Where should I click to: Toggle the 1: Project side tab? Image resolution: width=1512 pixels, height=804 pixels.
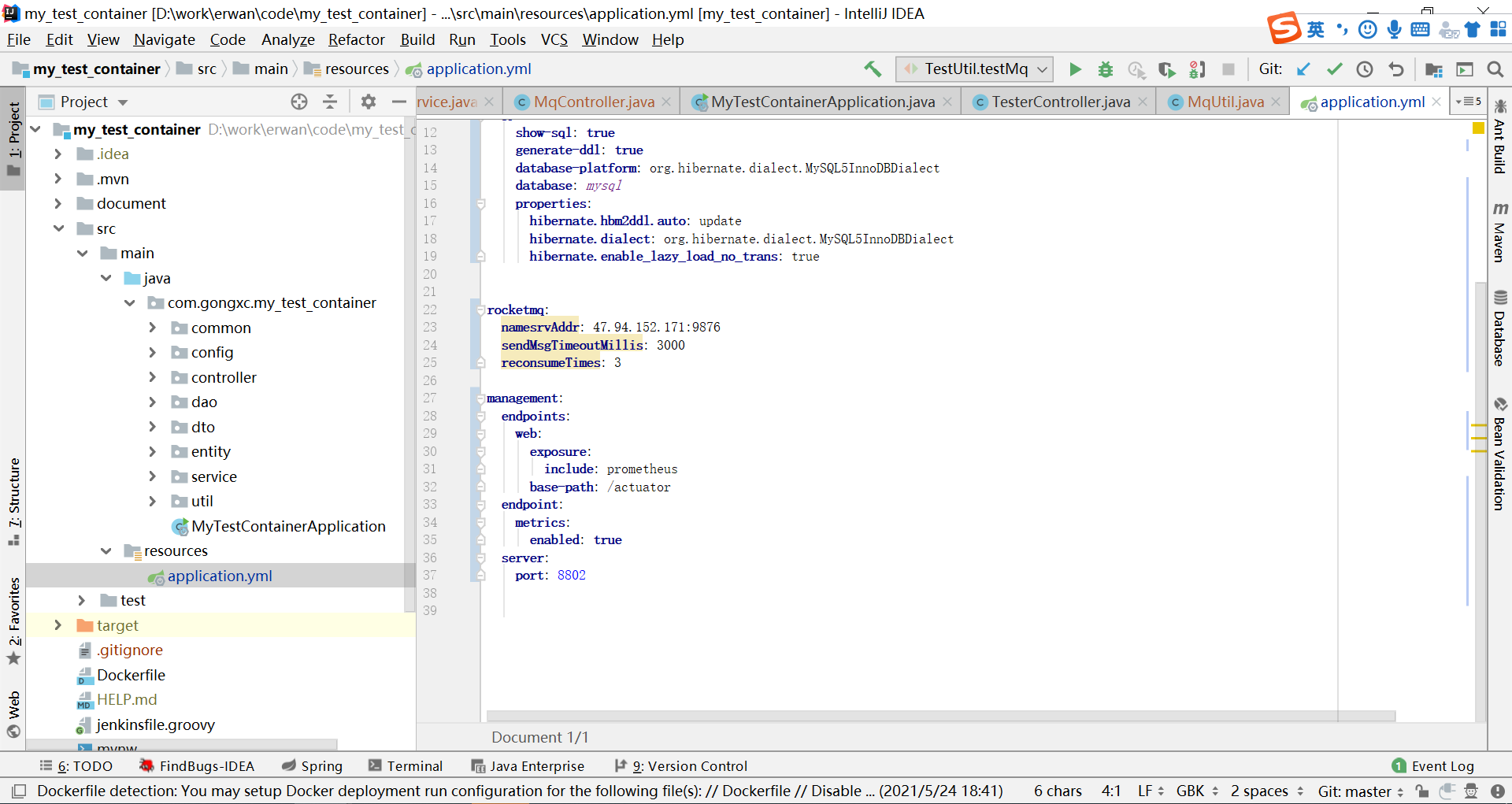pyautogui.click(x=13, y=140)
